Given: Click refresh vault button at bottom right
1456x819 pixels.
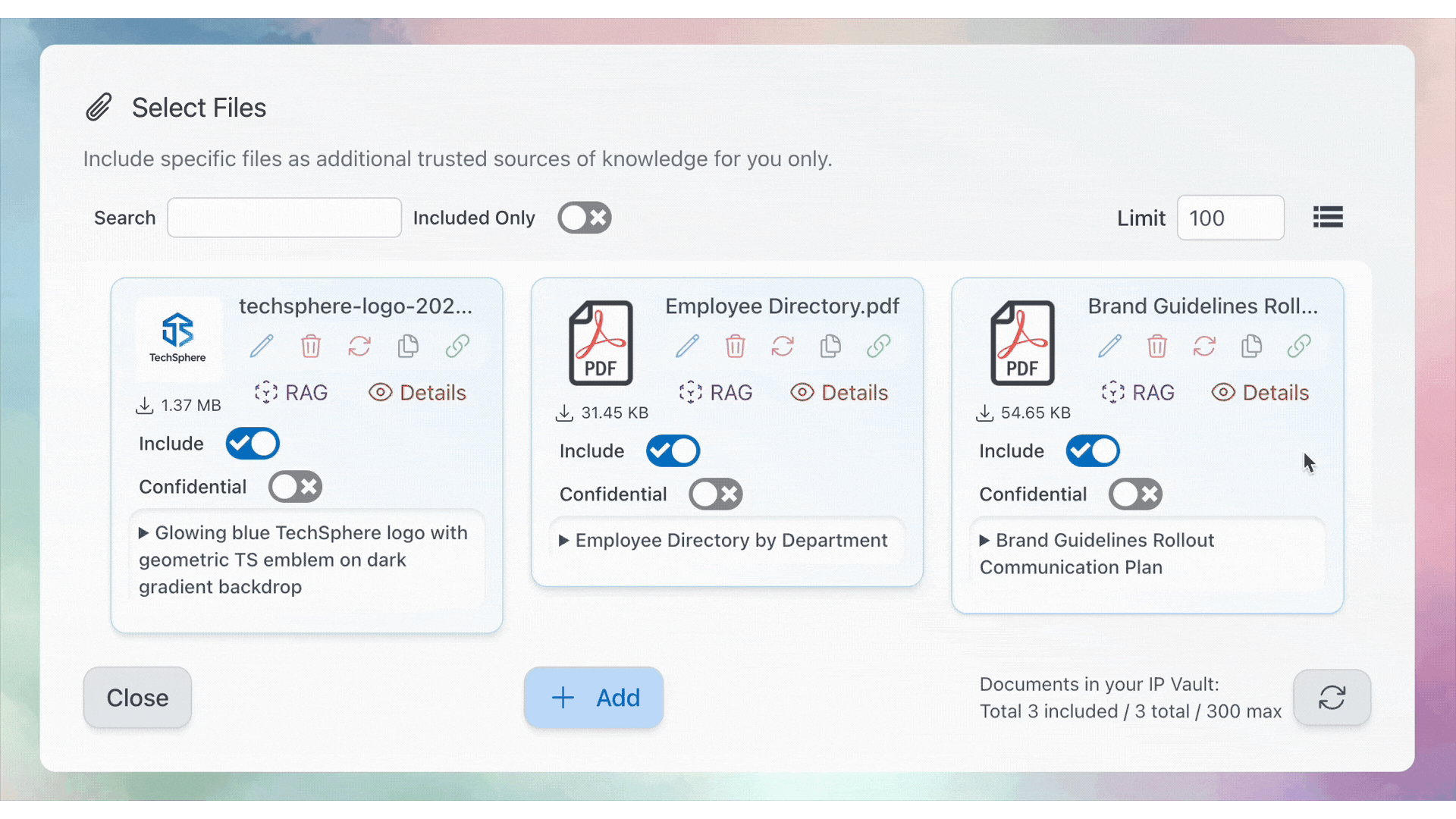Looking at the screenshot, I should coord(1332,698).
